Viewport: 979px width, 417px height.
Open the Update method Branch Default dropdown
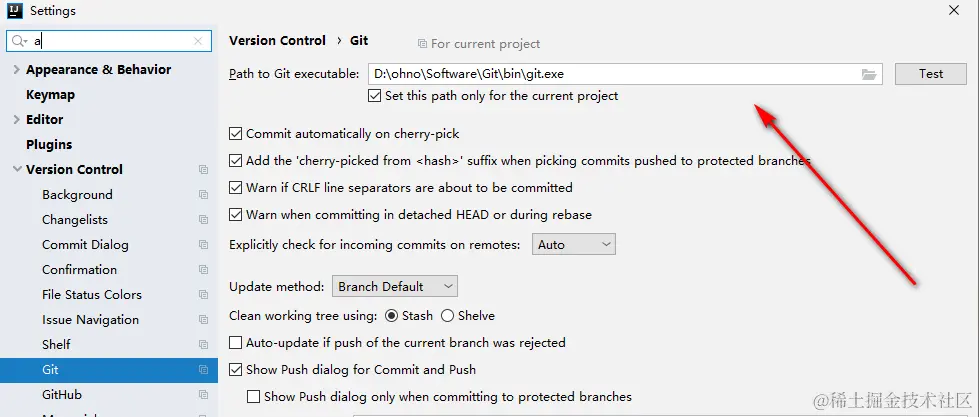(x=394, y=286)
